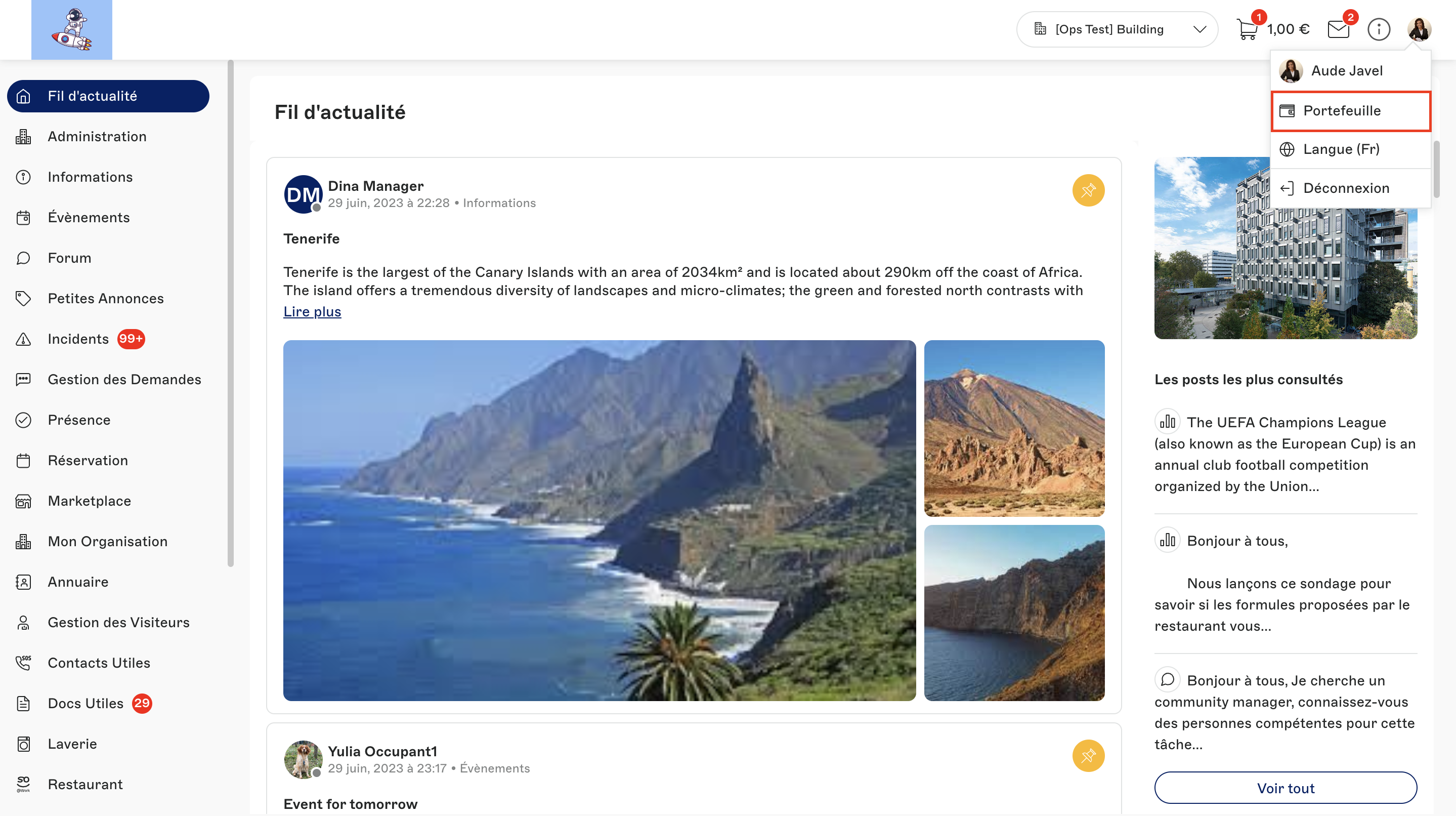Open the large Tenerife coastline photo
This screenshot has width=1456, height=816.
coord(599,520)
